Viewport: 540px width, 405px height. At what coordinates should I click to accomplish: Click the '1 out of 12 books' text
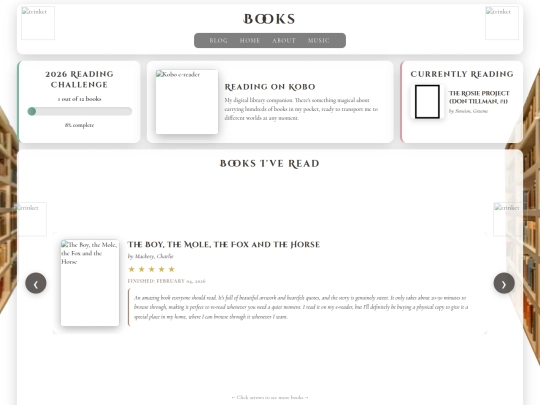(x=80, y=99)
